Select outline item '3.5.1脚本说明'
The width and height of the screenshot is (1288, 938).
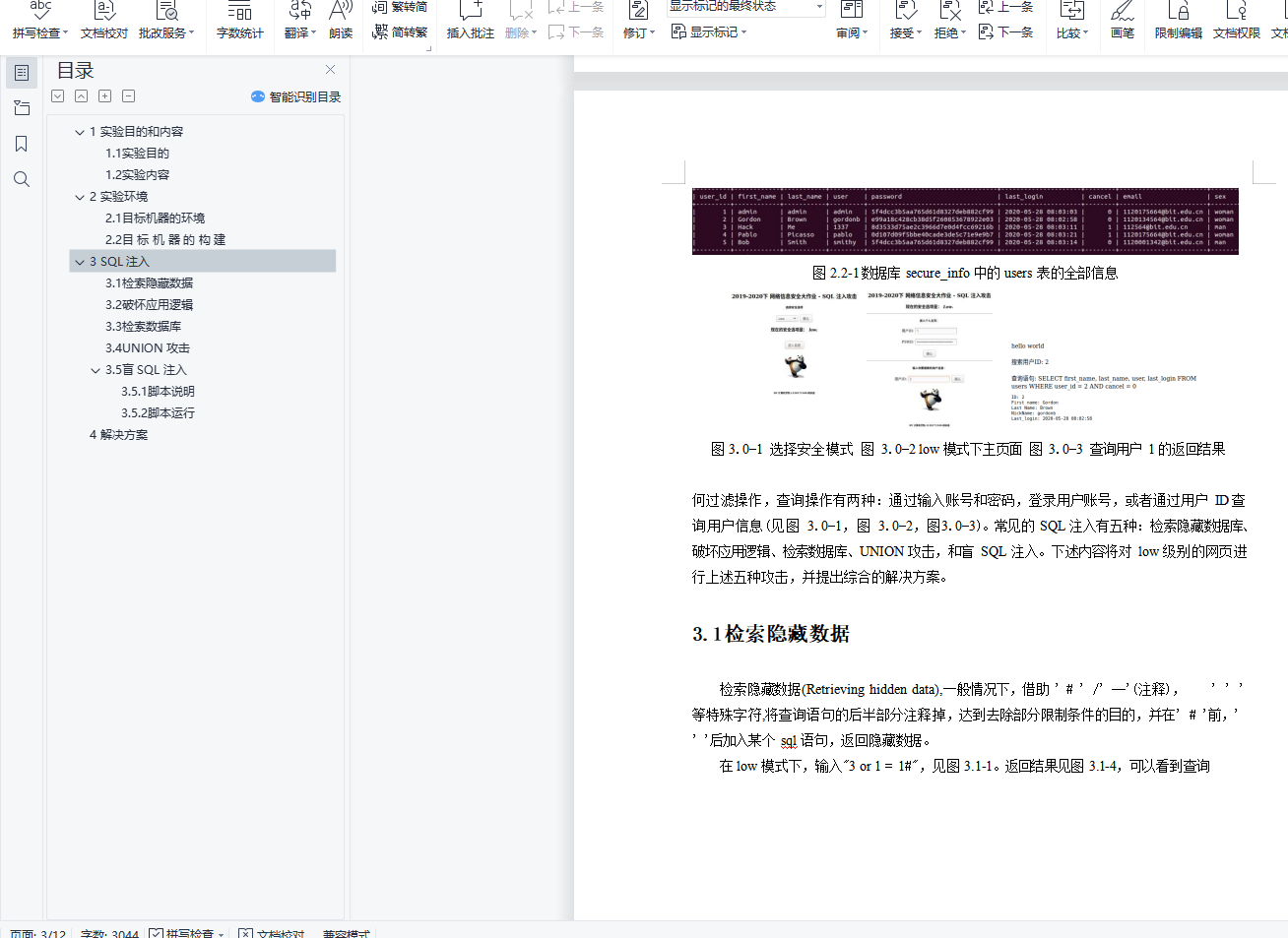point(158,392)
